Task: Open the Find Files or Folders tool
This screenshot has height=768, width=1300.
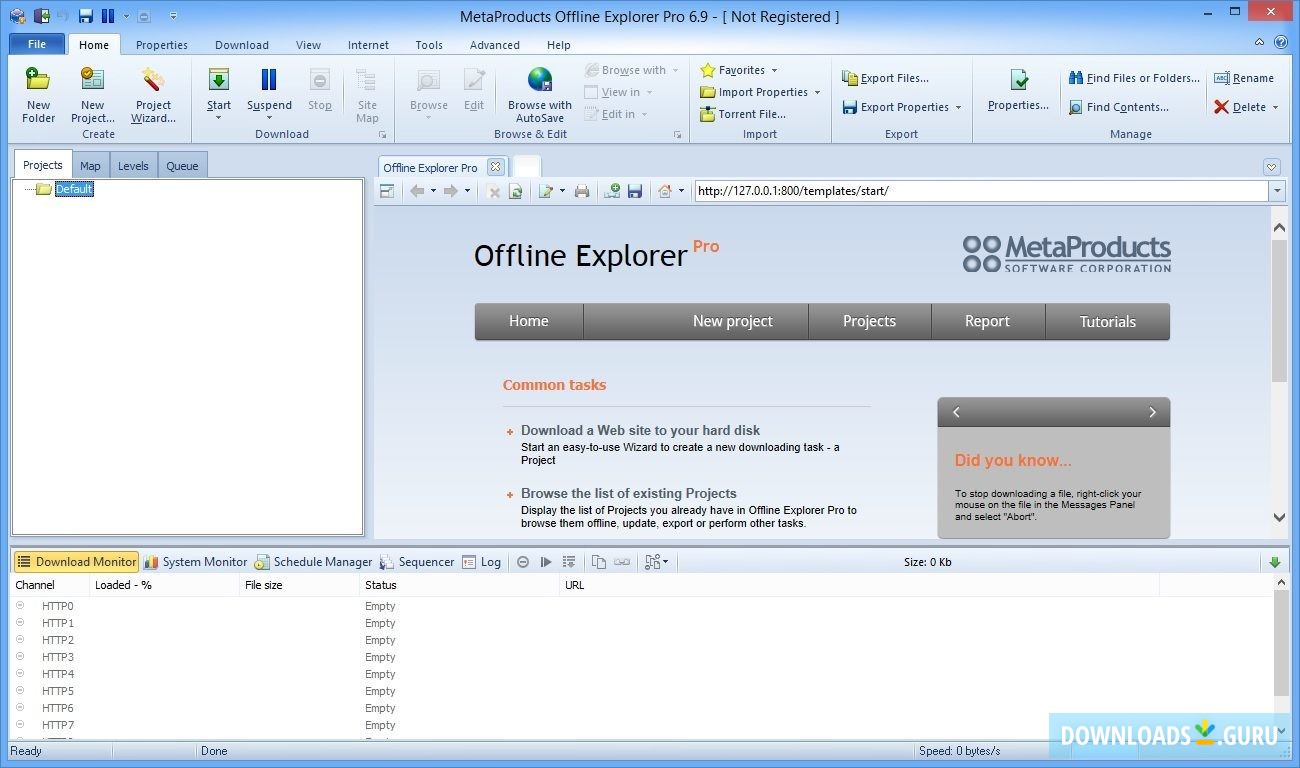Action: (1134, 78)
